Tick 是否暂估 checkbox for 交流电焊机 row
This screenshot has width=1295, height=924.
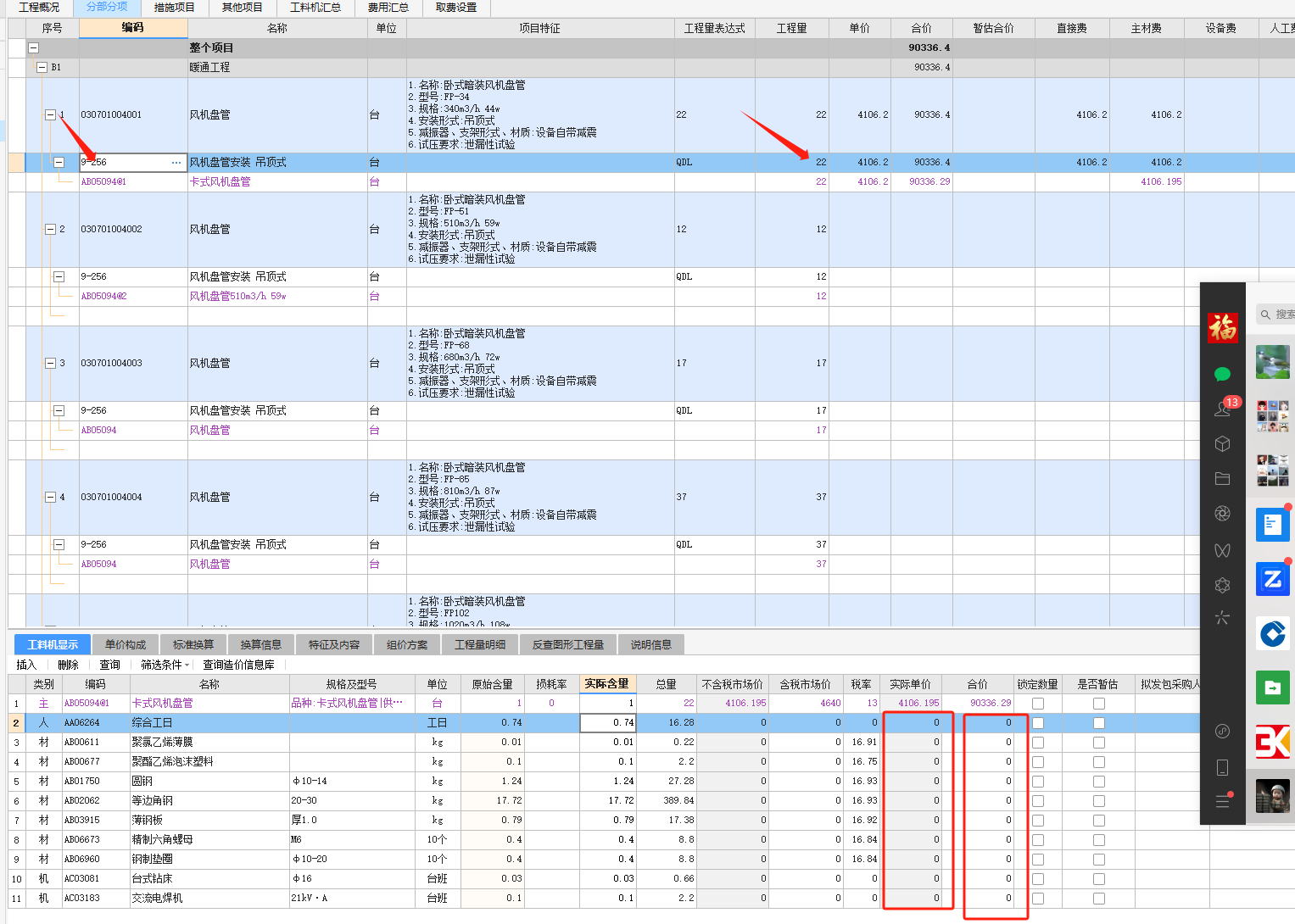(1099, 899)
